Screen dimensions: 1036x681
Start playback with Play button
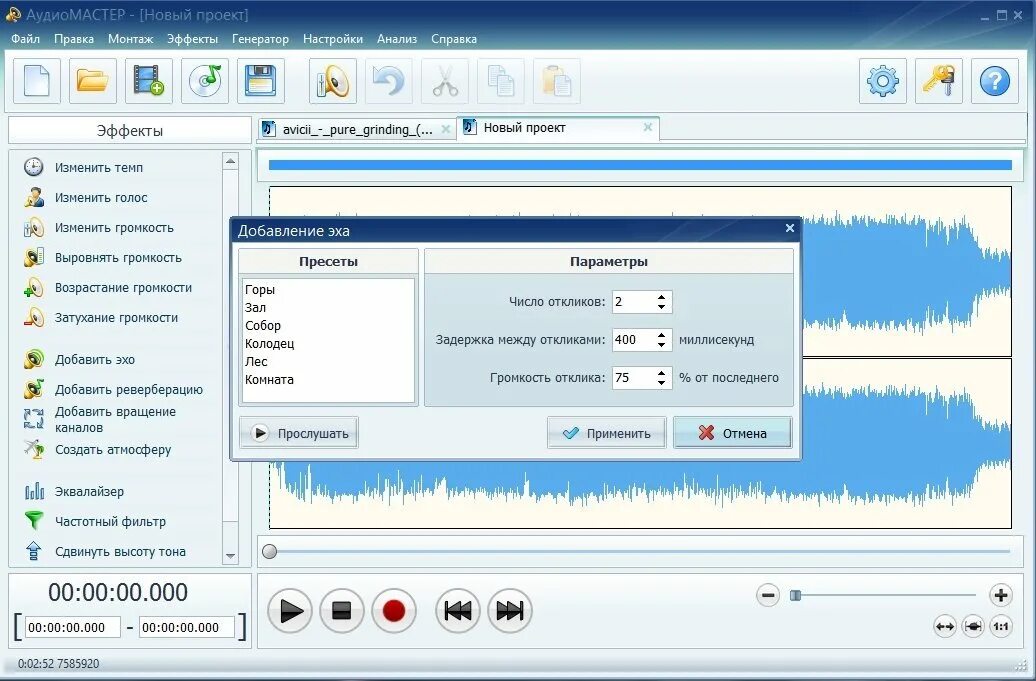click(x=290, y=611)
